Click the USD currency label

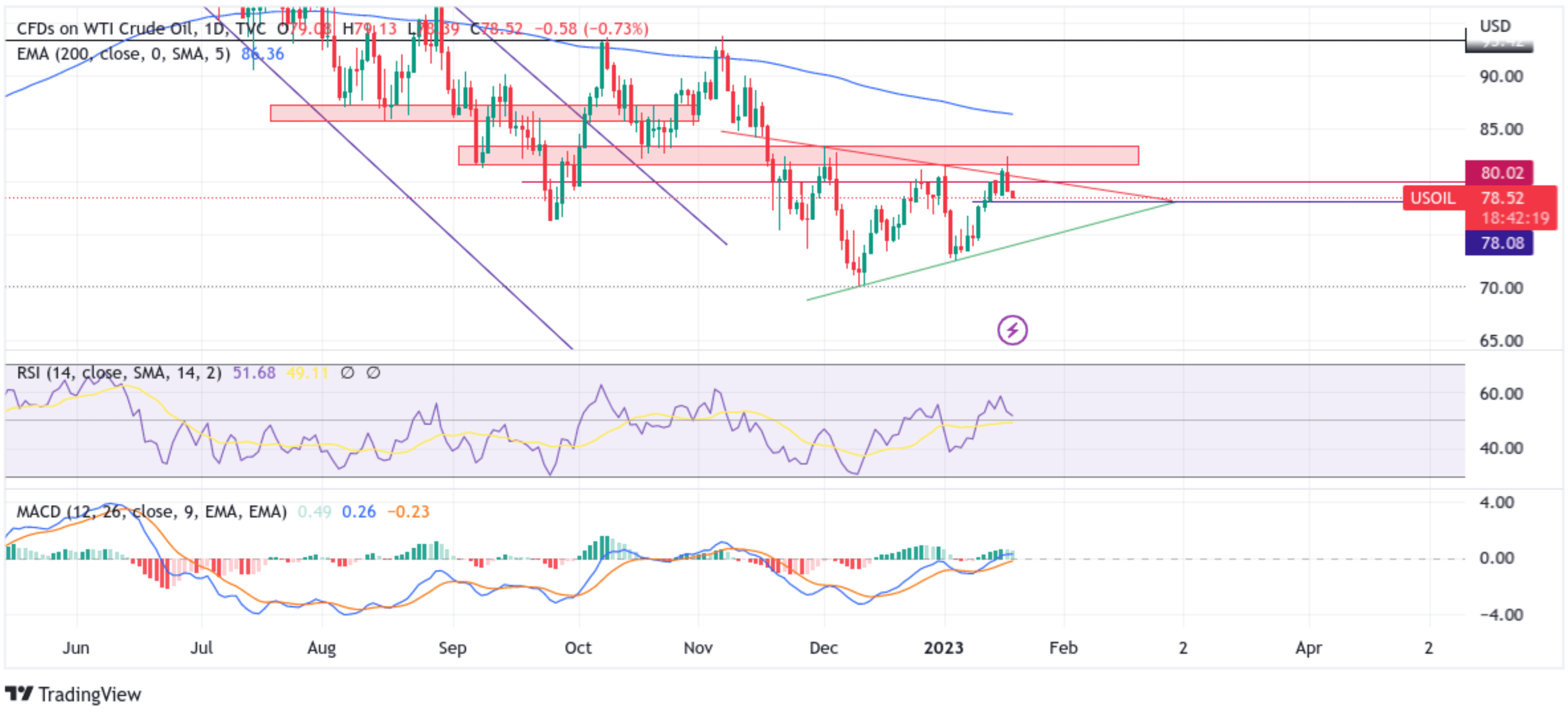[1495, 26]
